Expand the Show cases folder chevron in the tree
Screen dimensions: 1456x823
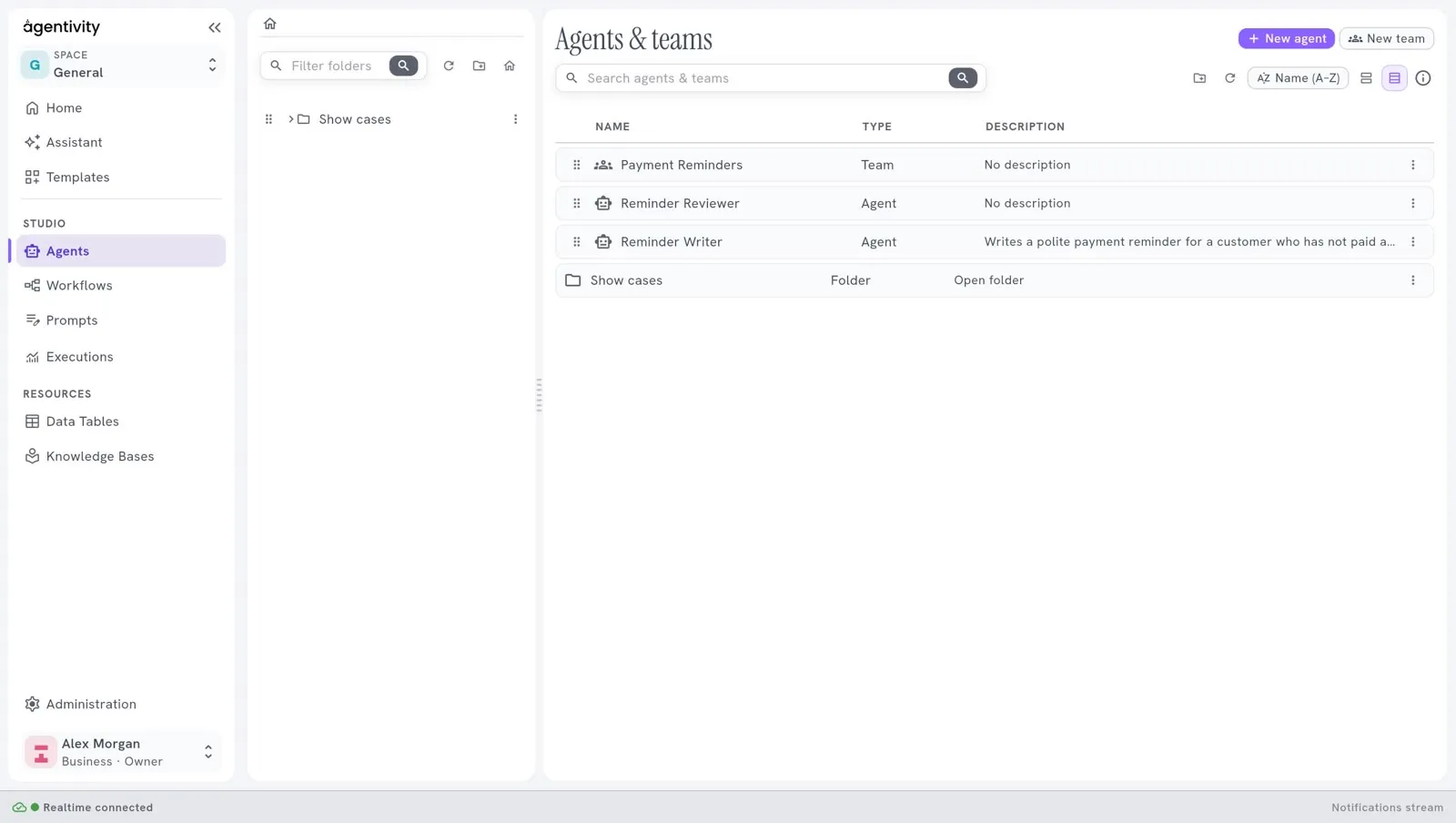291,119
